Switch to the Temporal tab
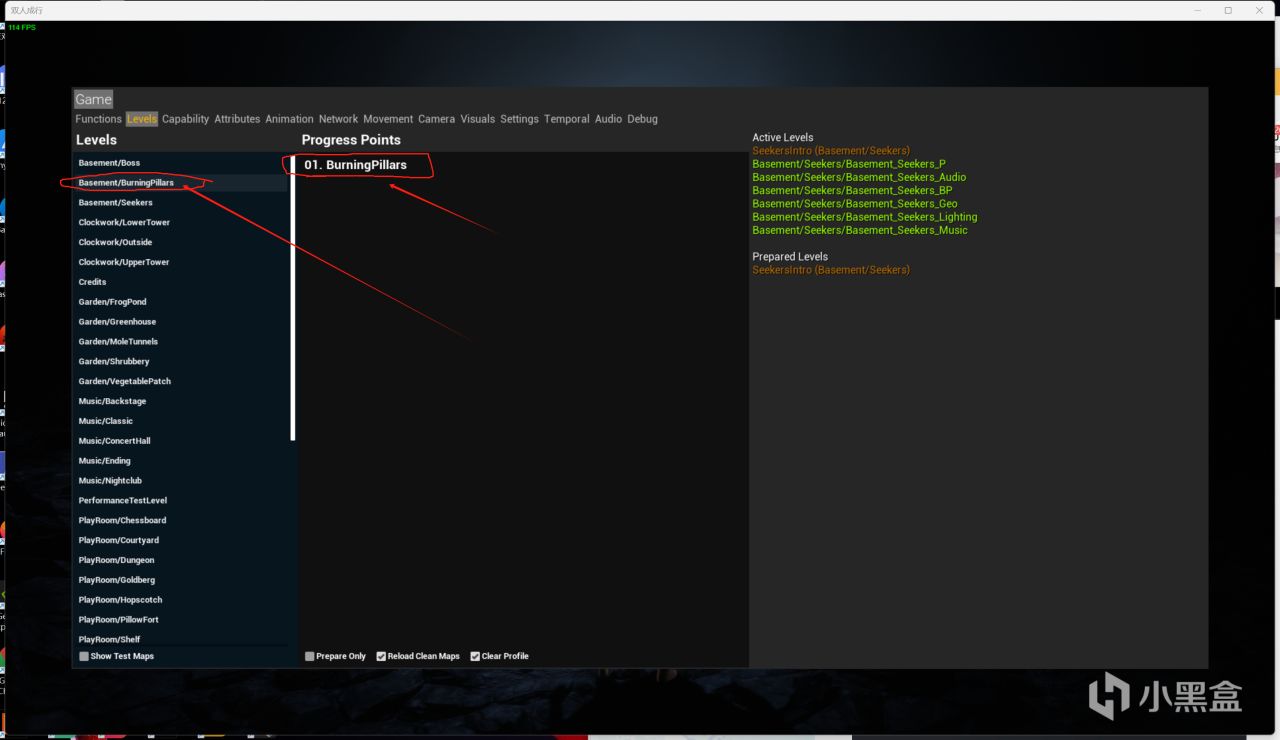This screenshot has width=1280, height=740. tap(567, 119)
